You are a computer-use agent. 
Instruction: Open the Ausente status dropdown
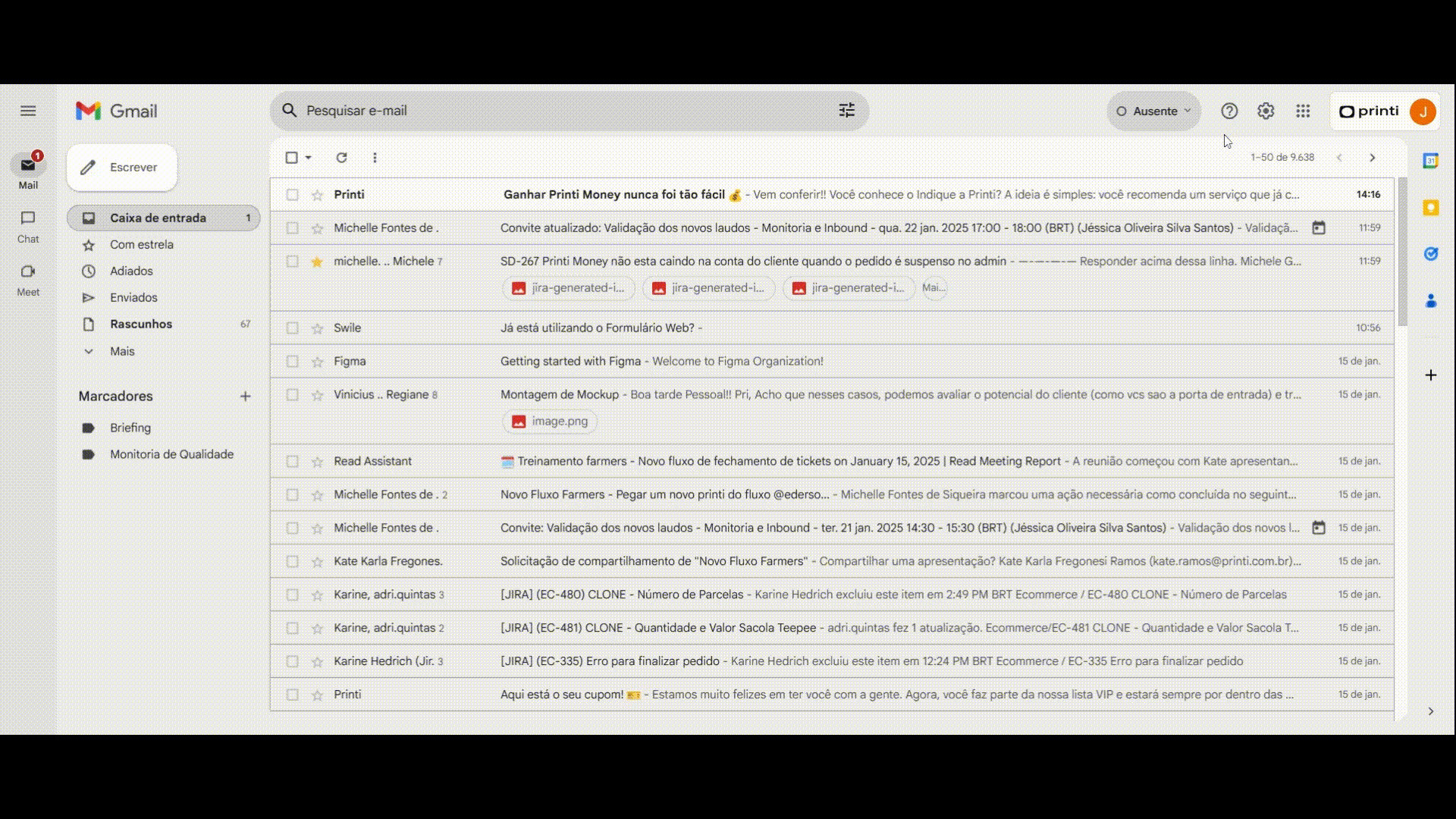click(x=1153, y=111)
